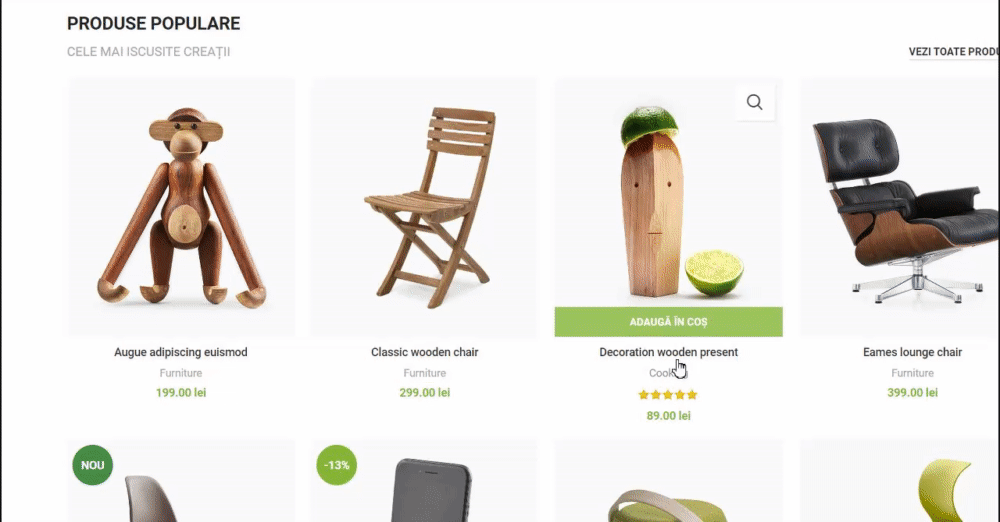Open Augue adipiscing euismod product title

[x=180, y=352]
